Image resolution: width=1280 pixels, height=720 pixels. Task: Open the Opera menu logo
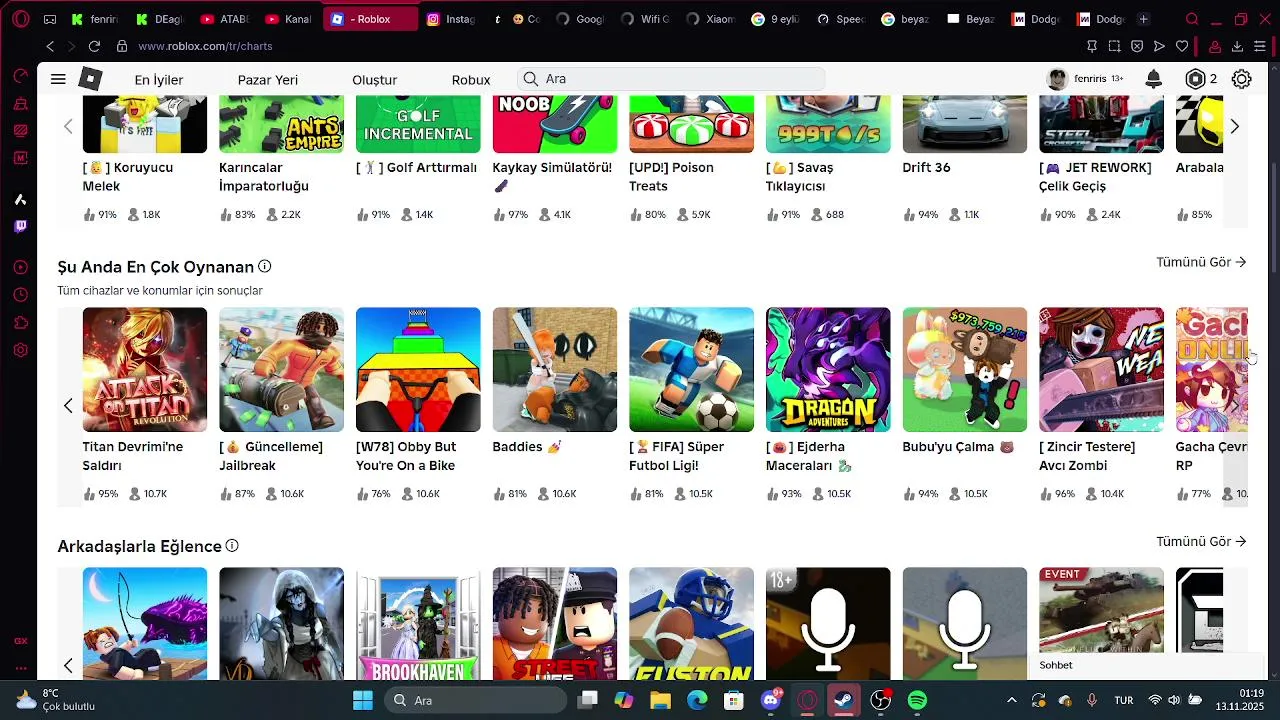click(20, 19)
